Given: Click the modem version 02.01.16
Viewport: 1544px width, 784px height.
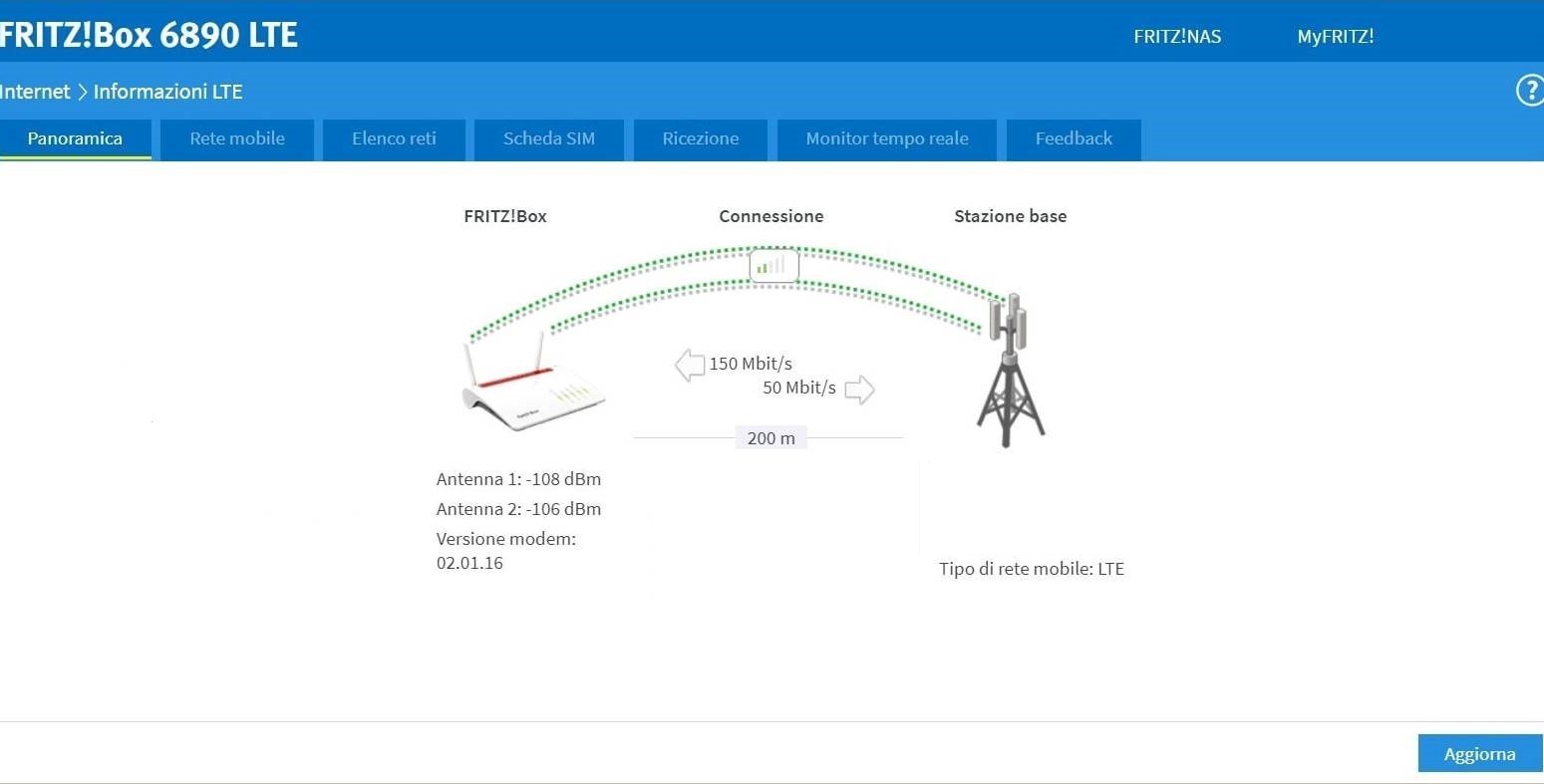Looking at the screenshot, I should [x=469, y=563].
